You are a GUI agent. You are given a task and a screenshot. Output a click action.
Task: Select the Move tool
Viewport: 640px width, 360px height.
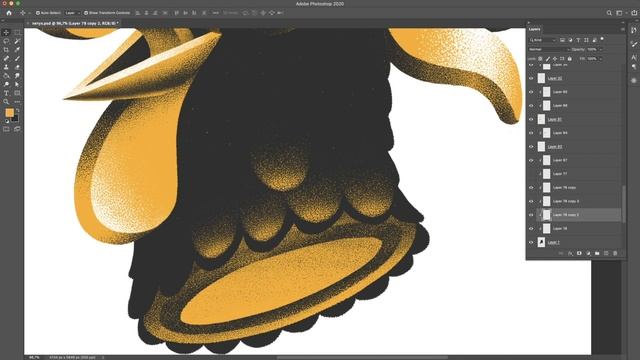(6, 32)
